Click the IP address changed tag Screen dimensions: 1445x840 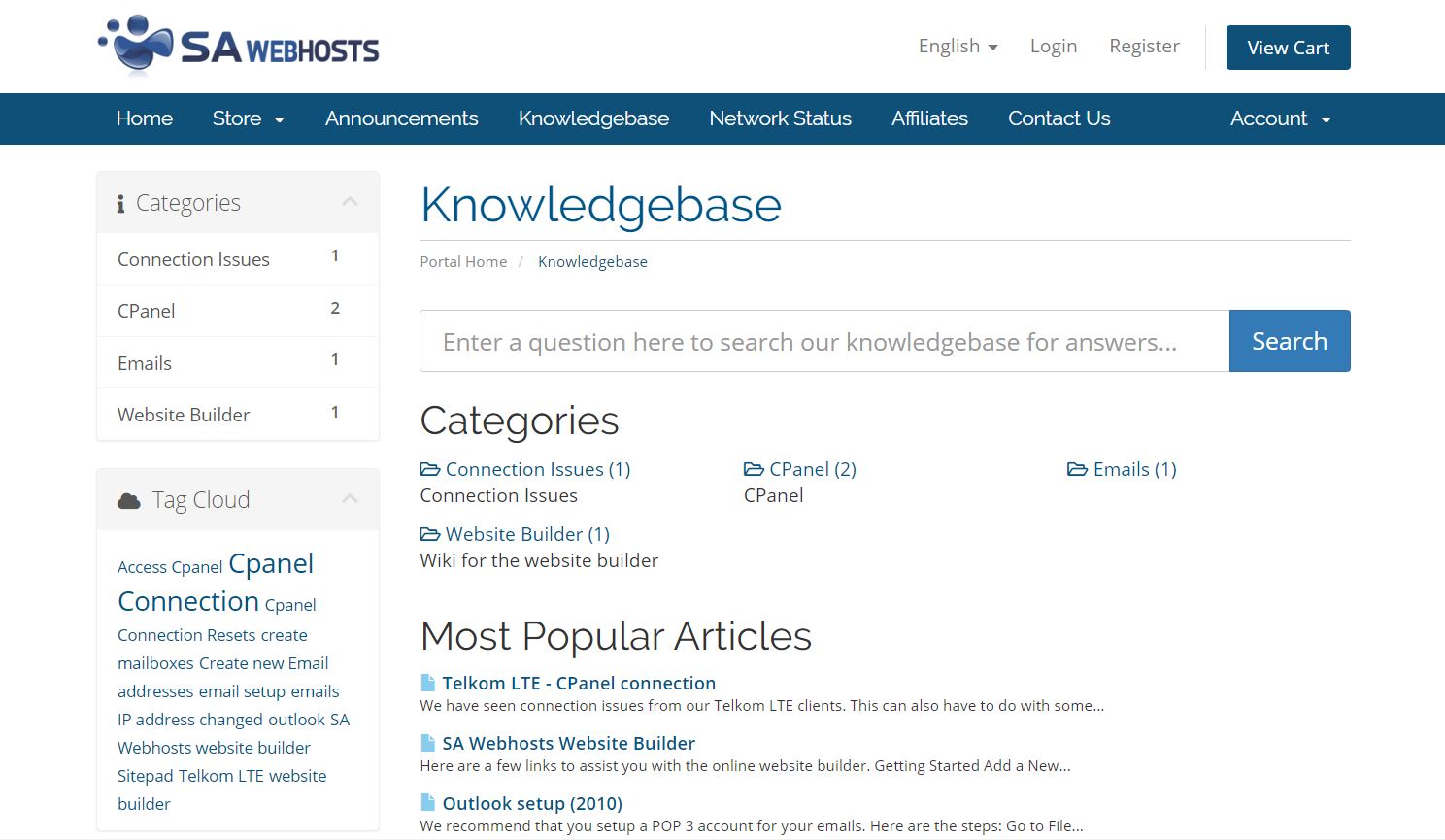pyautogui.click(x=190, y=720)
